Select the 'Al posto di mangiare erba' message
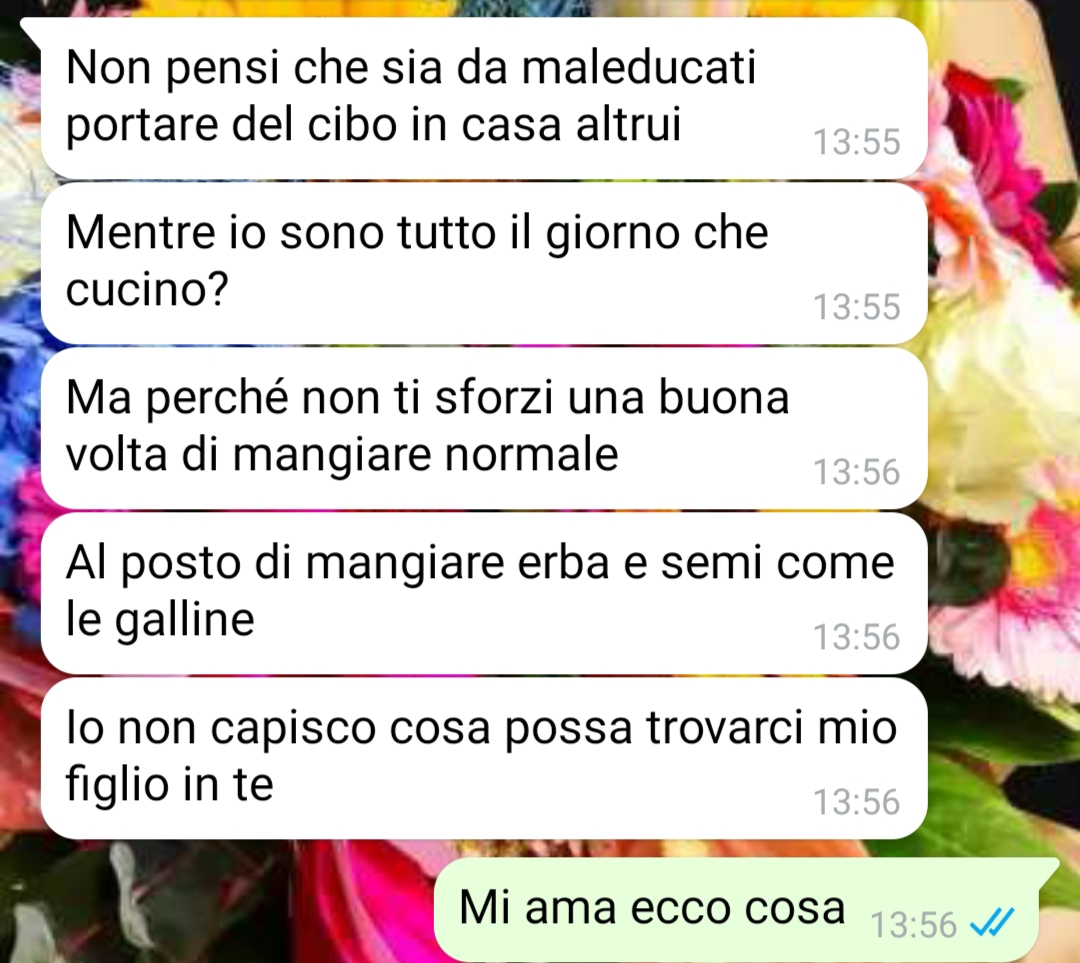1080x963 pixels. (484, 593)
